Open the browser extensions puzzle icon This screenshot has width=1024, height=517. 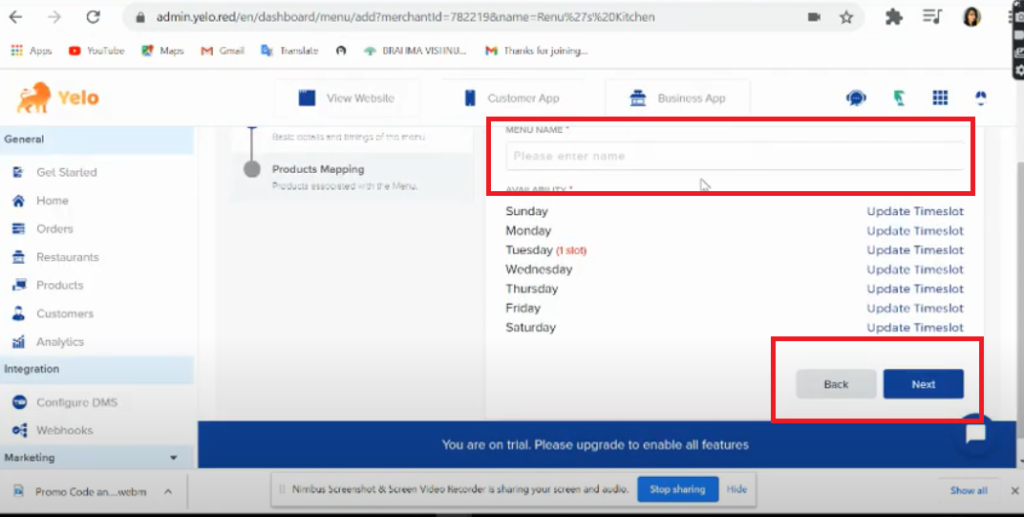894,17
